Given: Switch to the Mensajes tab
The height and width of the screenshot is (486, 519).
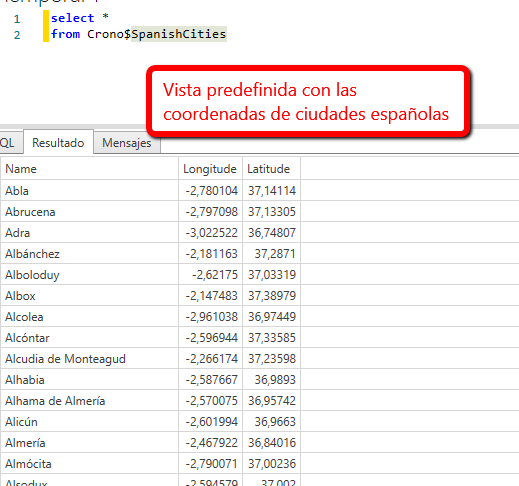Looking at the screenshot, I should [127, 143].
